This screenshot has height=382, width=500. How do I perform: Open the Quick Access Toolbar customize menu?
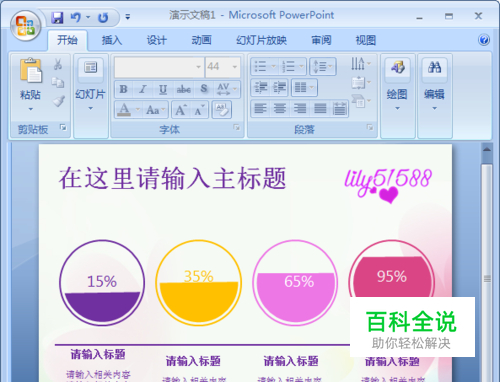(128, 17)
